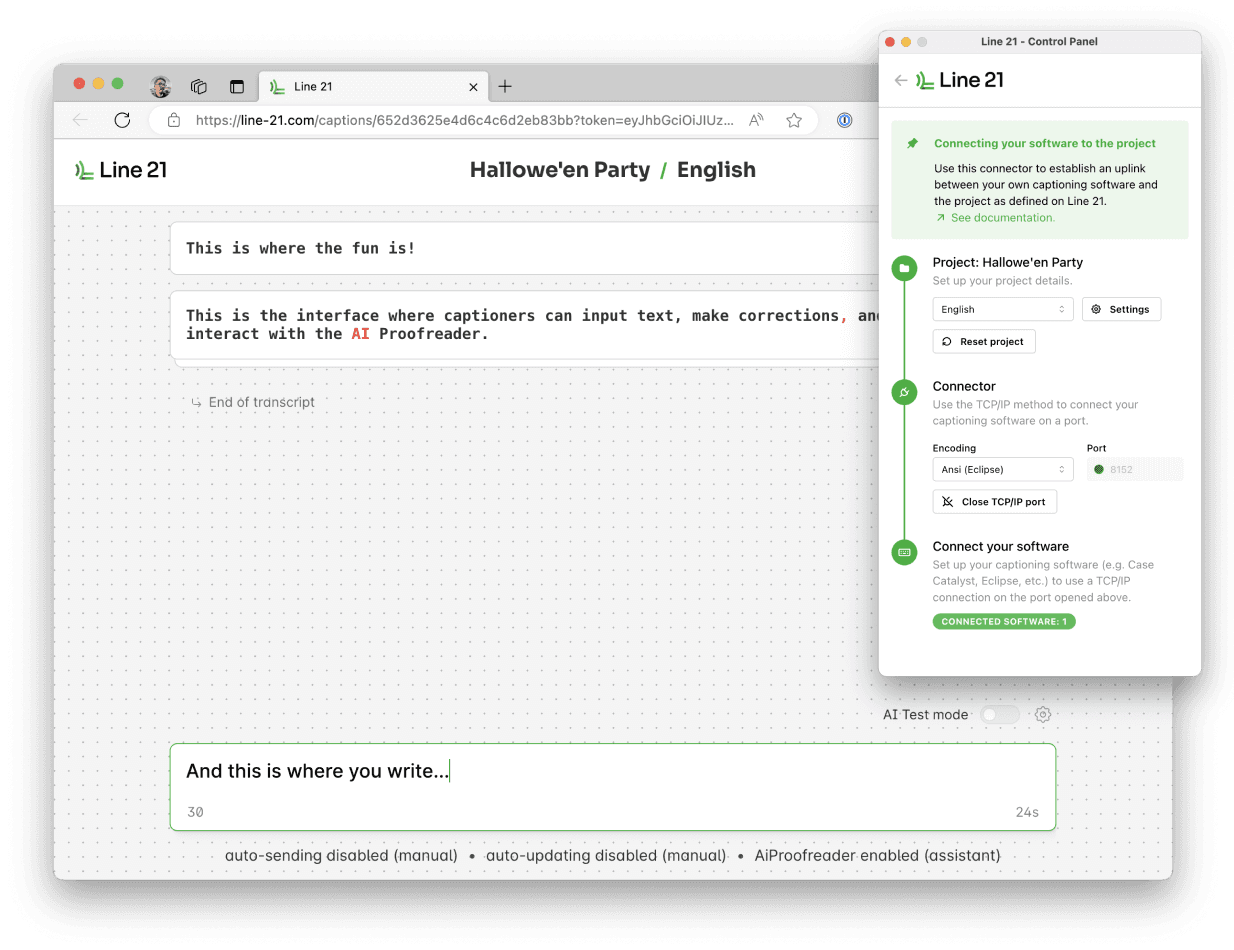Image resolution: width=1234 pixels, height=950 pixels.
Task: Go back with Control Panel arrow icon
Action: point(901,80)
